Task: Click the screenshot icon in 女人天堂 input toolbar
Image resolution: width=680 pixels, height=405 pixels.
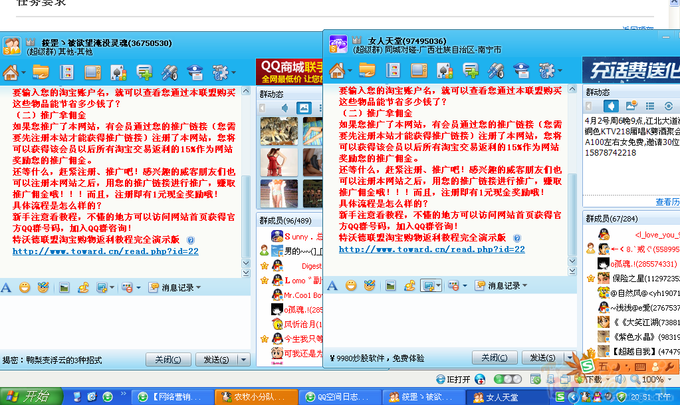Action: pyautogui.click(x=428, y=285)
